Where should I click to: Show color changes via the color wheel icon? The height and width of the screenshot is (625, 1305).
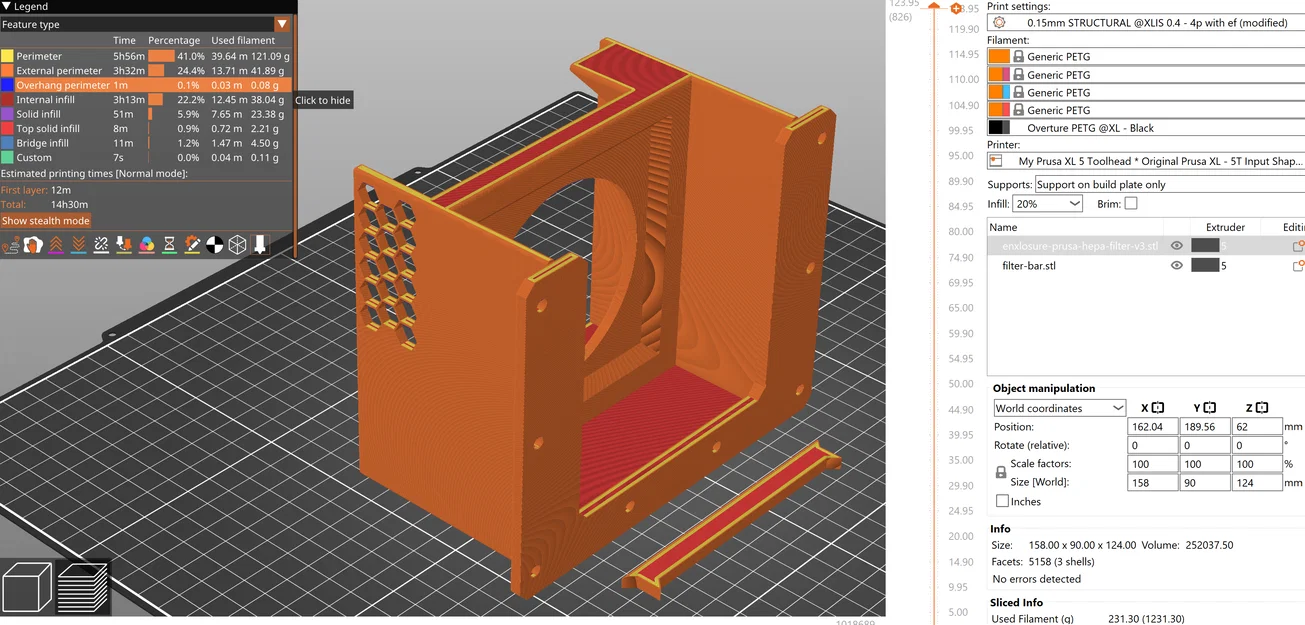tap(147, 244)
